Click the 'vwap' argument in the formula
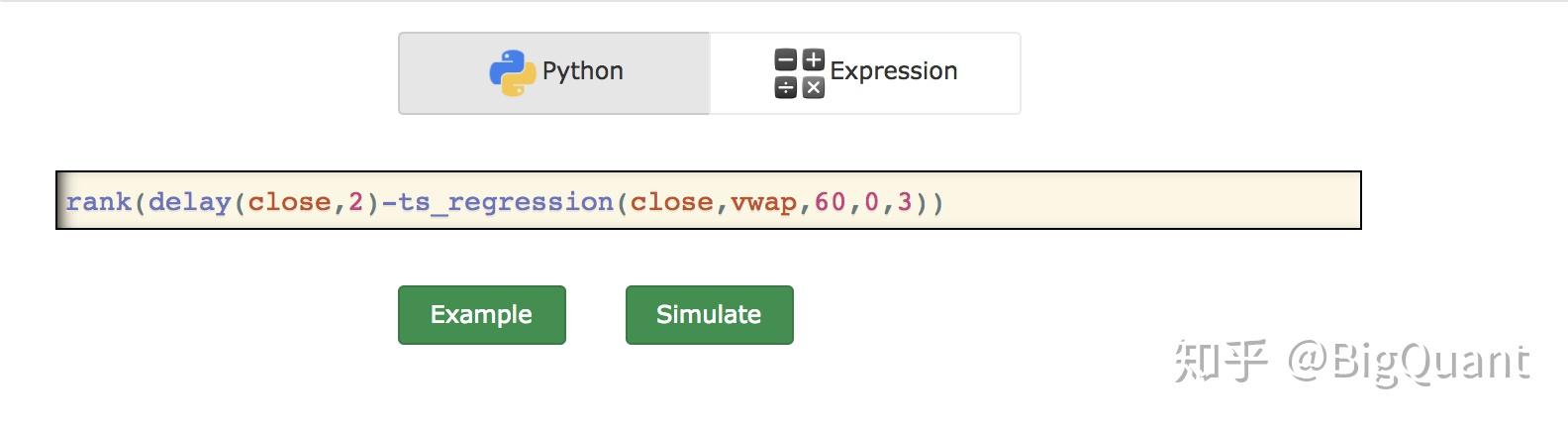The width and height of the screenshot is (1568, 432). (763, 202)
